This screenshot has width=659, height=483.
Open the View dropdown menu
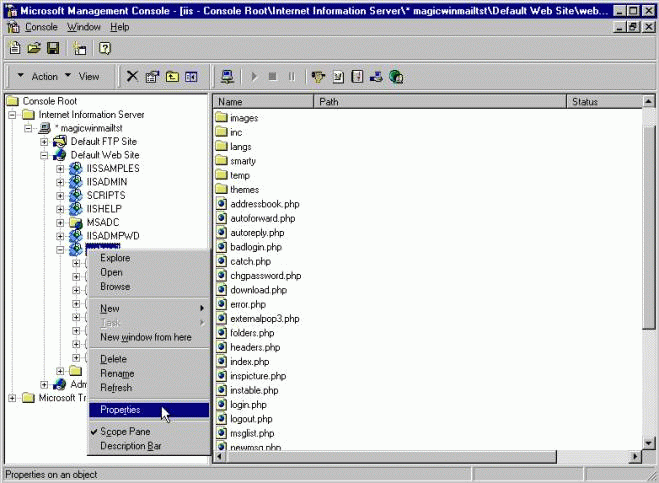83,77
